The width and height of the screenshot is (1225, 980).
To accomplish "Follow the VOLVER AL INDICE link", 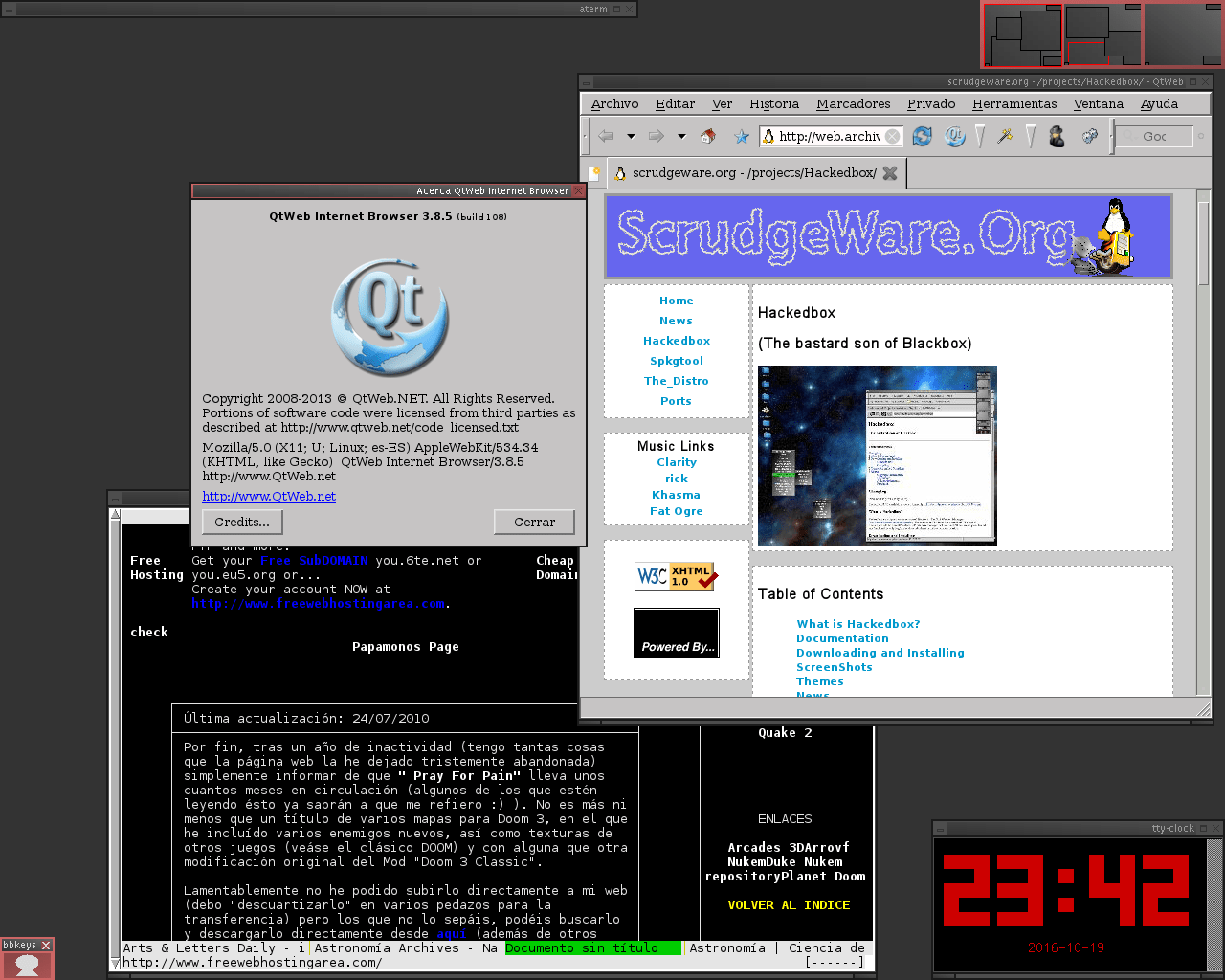I will (789, 904).
